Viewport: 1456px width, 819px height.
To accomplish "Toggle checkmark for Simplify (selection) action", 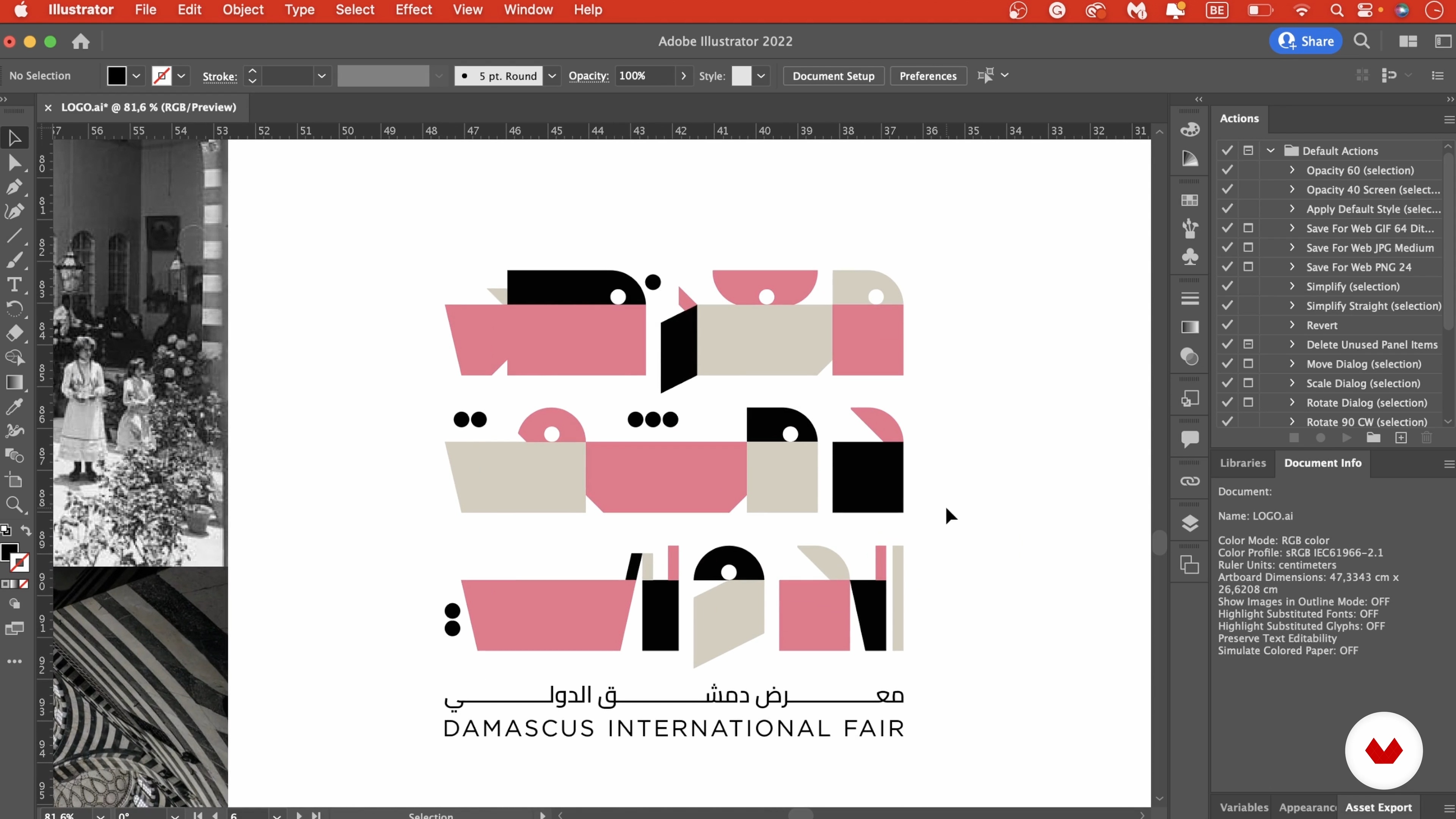I will (x=1227, y=286).
